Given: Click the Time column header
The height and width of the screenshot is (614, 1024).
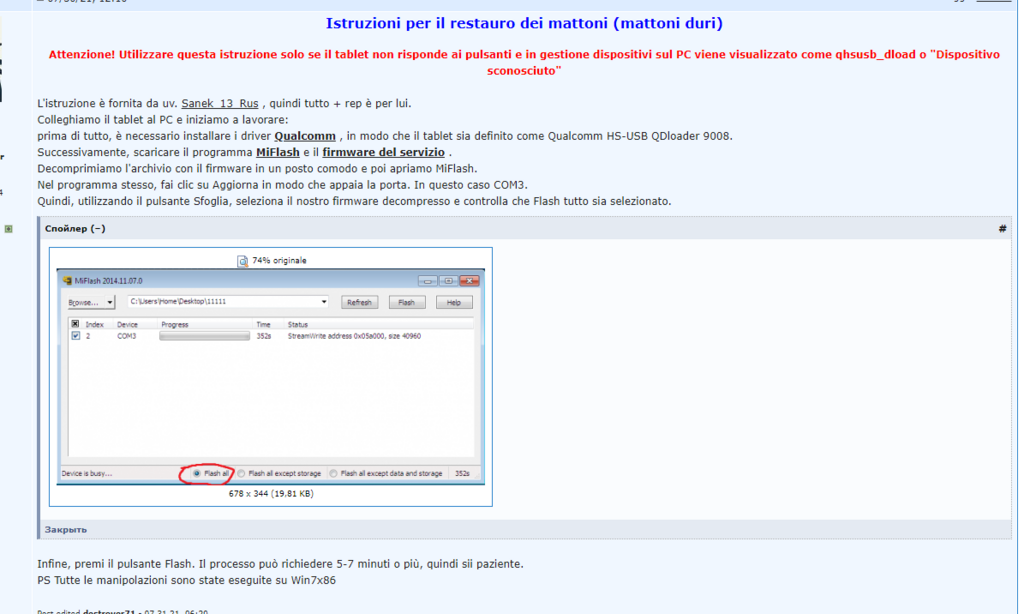Looking at the screenshot, I should click(x=263, y=325).
